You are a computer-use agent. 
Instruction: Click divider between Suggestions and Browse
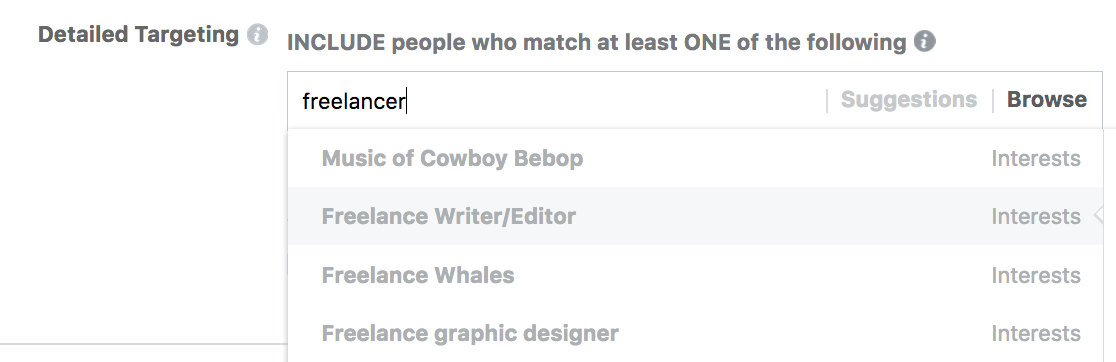(992, 100)
